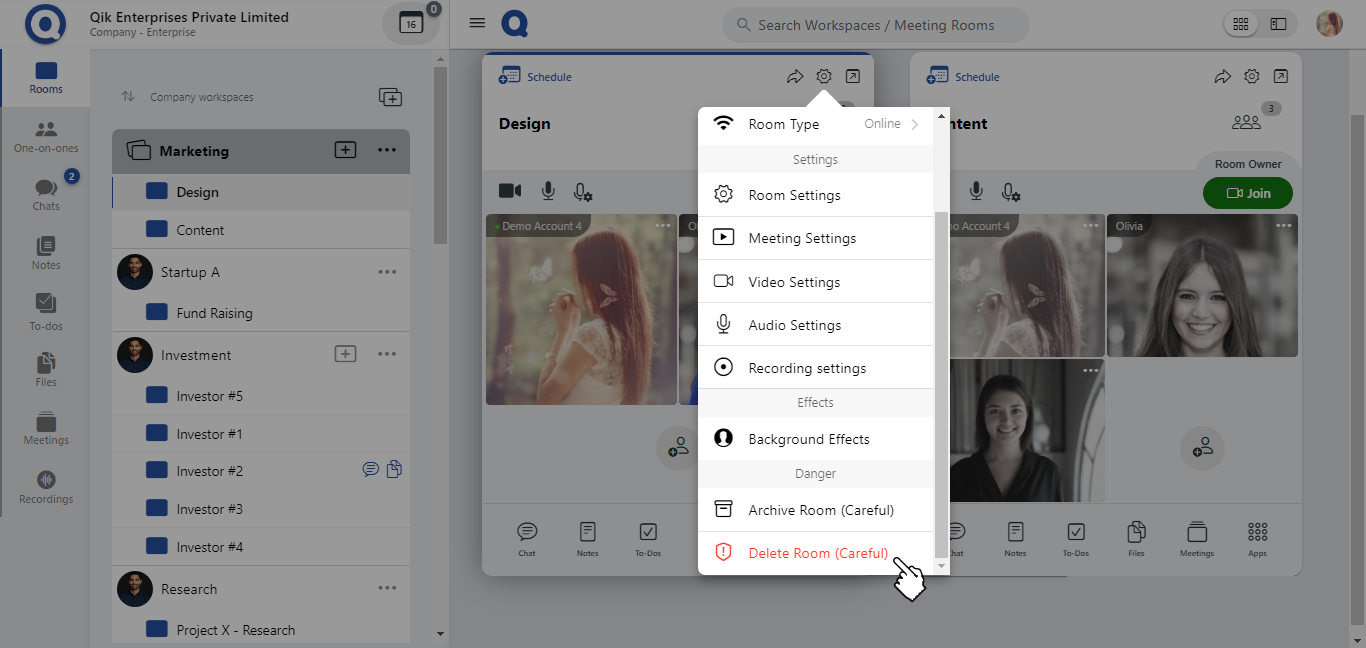Click the settings dropdown menu scrollbar

940,380
